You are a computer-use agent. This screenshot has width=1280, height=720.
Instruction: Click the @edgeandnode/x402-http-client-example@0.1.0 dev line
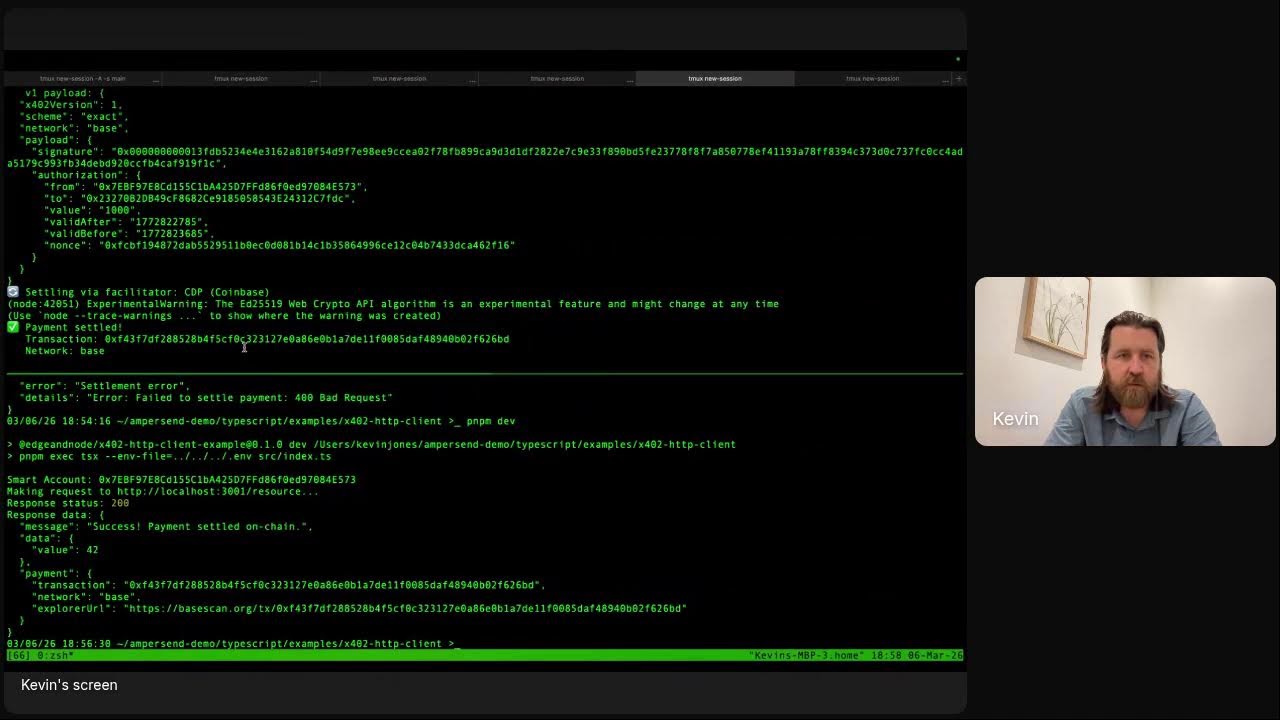click(371, 444)
